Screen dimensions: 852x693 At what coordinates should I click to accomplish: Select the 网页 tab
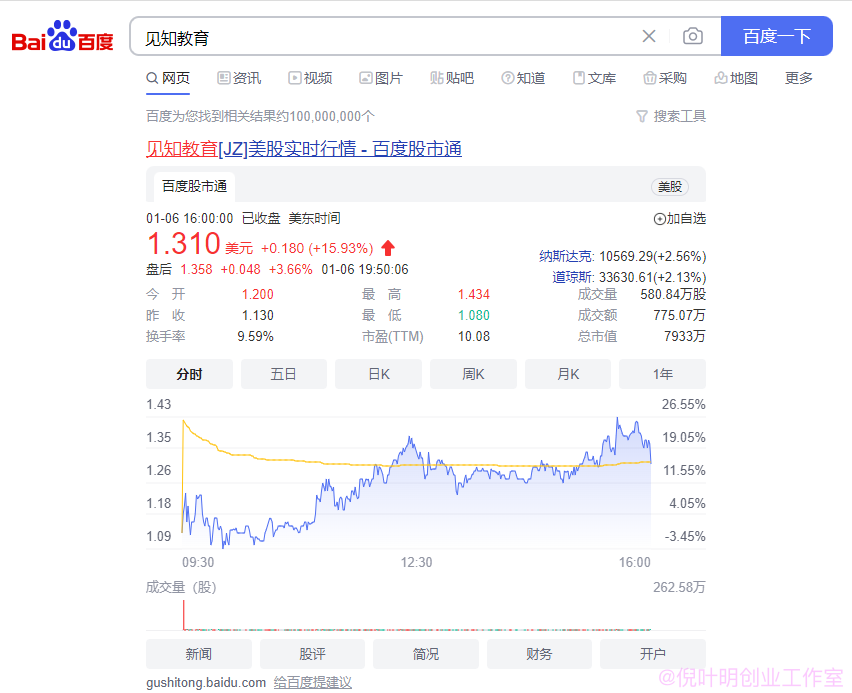[168, 78]
